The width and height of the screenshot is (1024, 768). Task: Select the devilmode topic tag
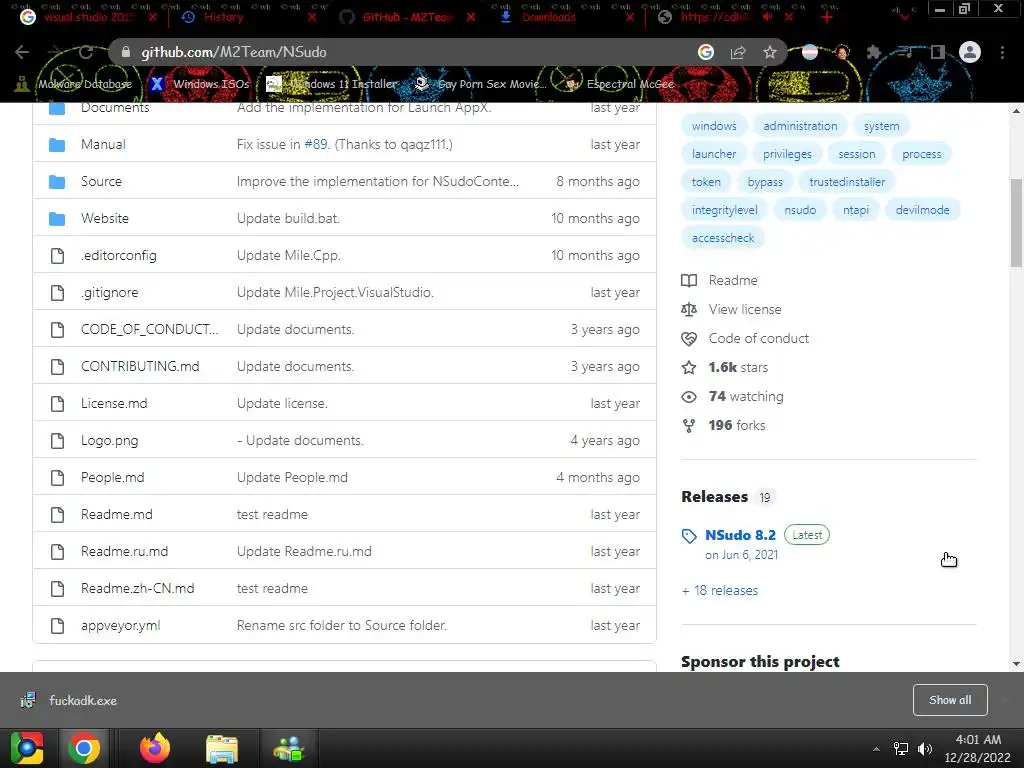(922, 210)
